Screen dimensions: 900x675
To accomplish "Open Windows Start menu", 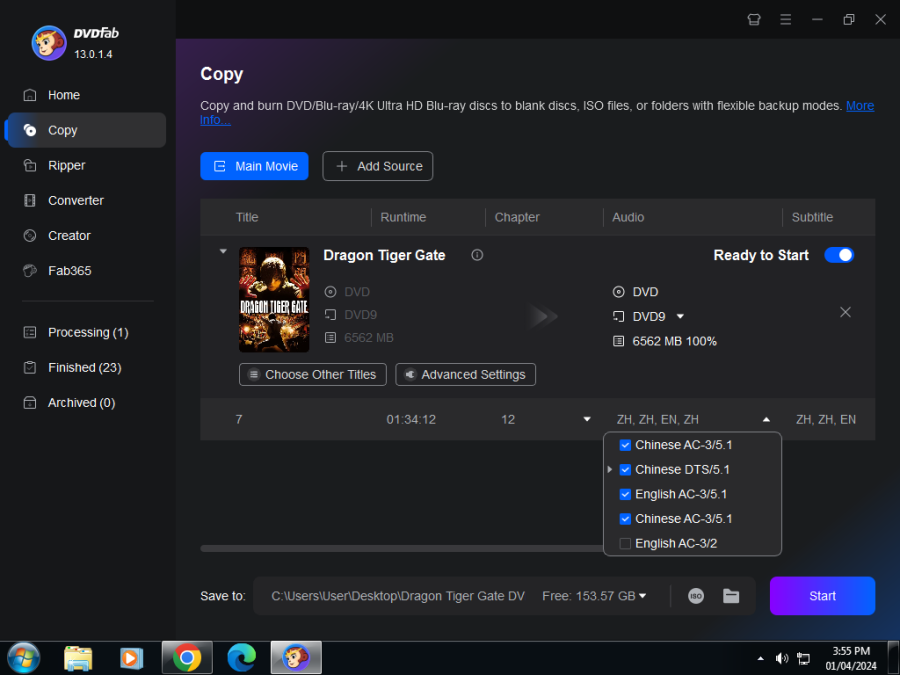I will coord(24,658).
